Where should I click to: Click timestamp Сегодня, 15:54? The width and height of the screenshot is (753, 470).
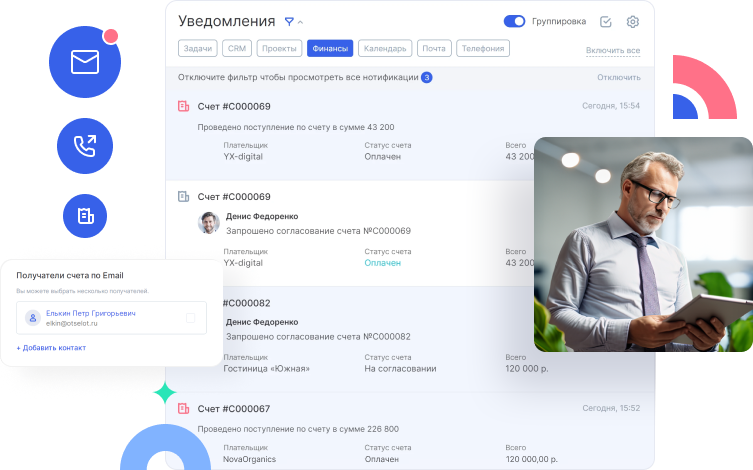pos(611,106)
